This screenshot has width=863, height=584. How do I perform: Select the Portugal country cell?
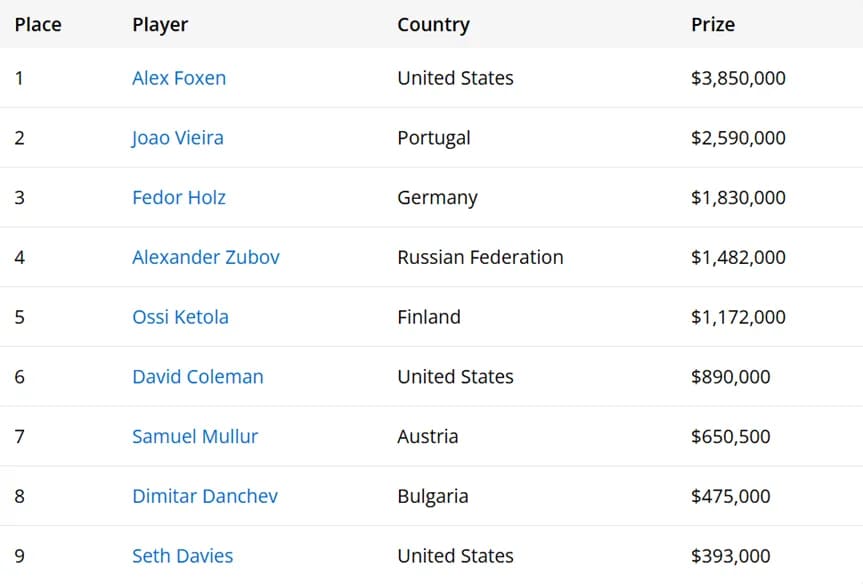coord(434,138)
